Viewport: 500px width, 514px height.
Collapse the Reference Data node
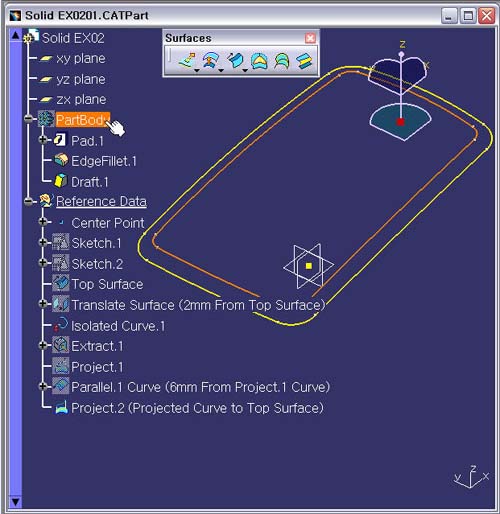pos(29,201)
